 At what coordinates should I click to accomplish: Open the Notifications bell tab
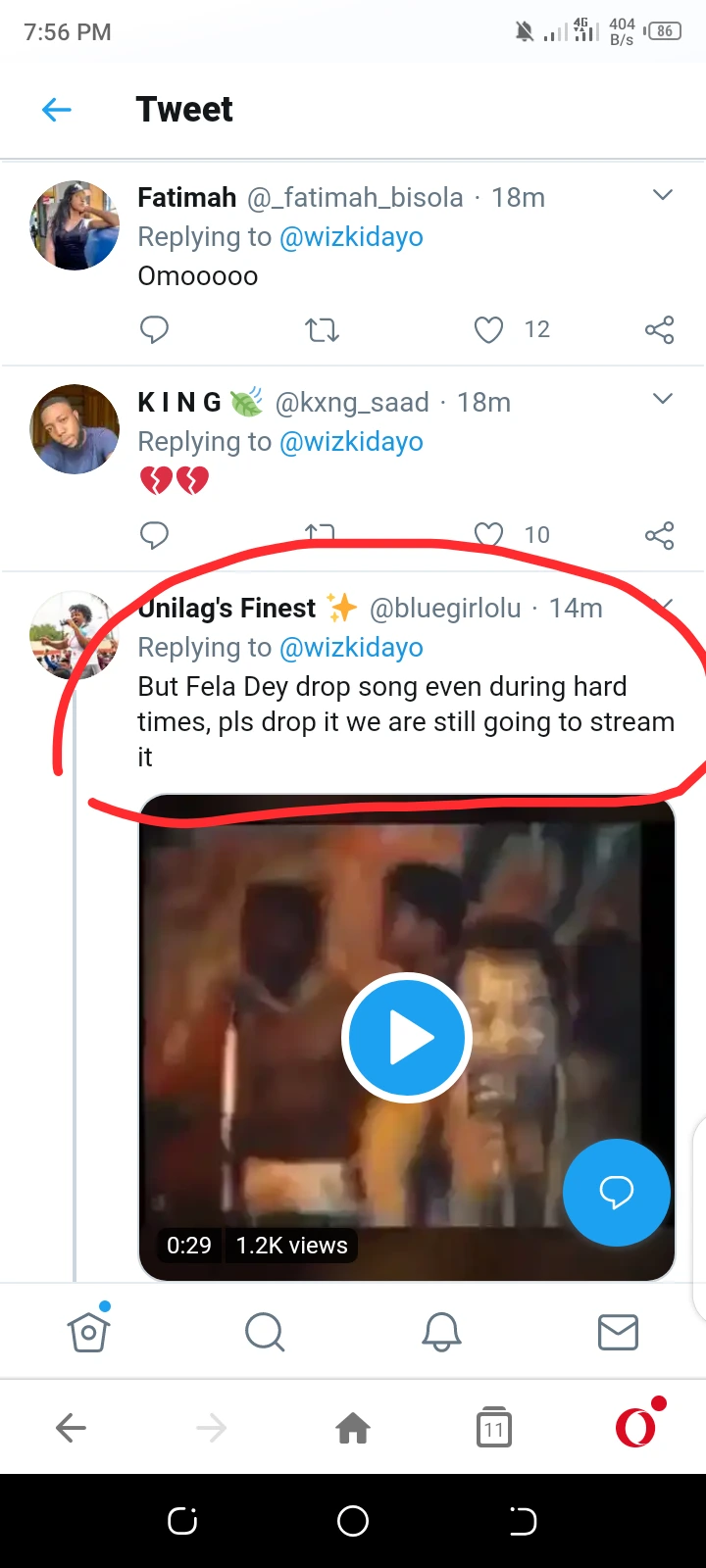pyautogui.click(x=441, y=1331)
